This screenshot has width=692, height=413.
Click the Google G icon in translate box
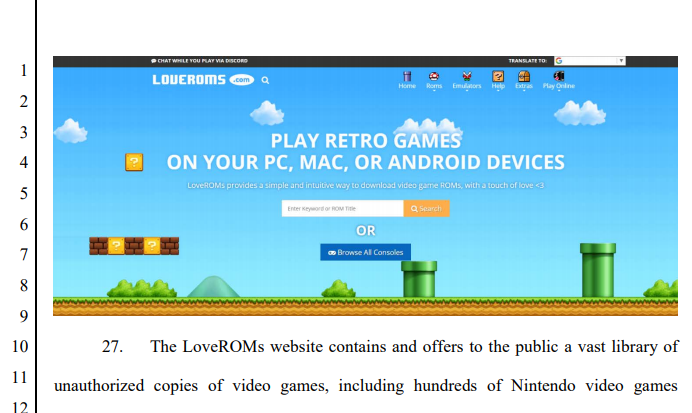(559, 61)
